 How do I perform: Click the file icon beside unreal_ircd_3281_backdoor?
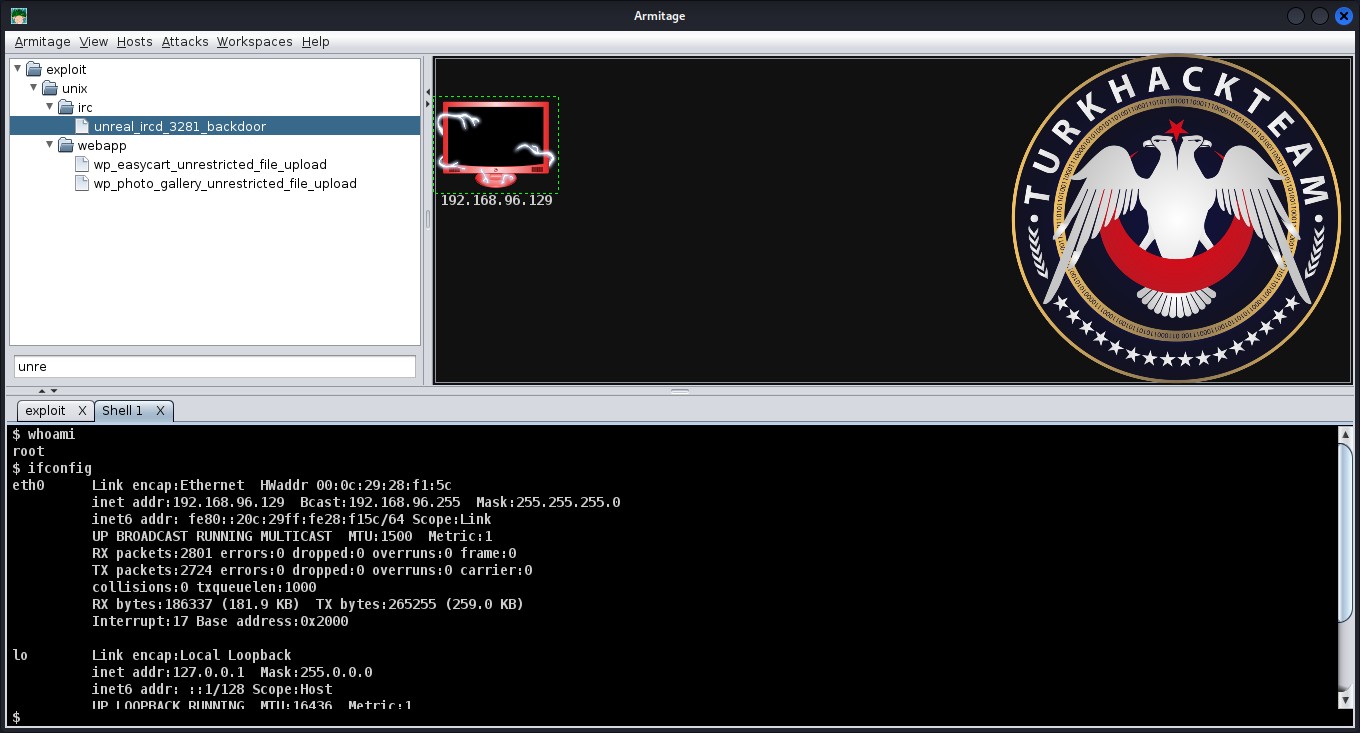83,126
